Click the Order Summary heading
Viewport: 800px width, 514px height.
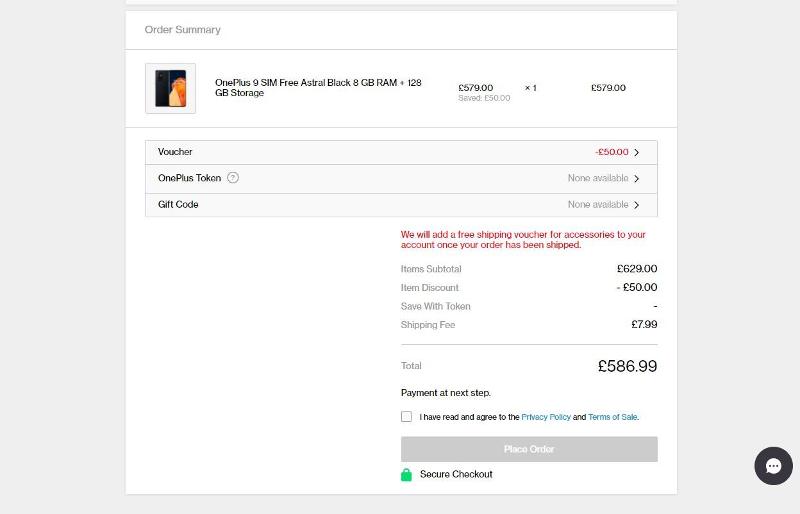pos(182,30)
